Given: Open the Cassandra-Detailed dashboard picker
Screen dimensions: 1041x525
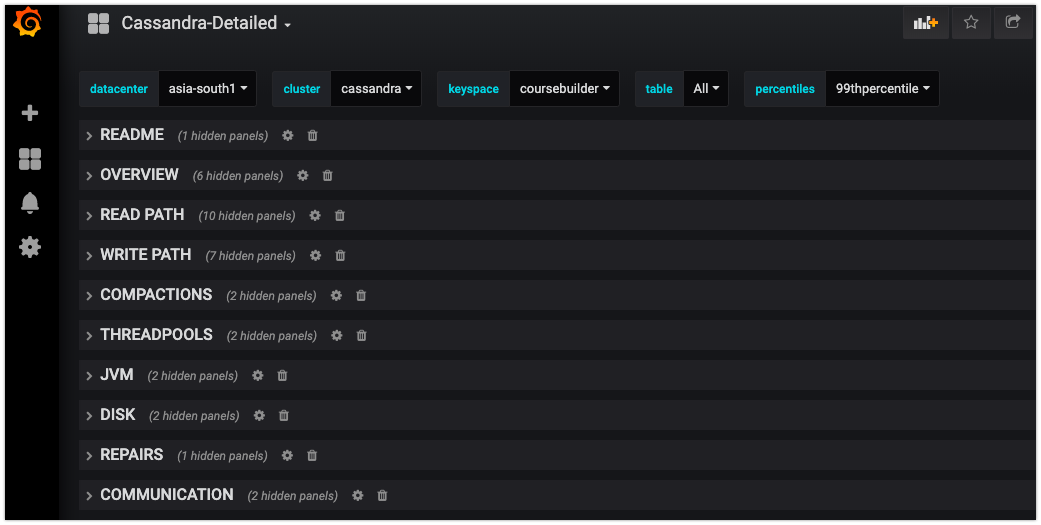Looking at the screenshot, I should (x=206, y=23).
